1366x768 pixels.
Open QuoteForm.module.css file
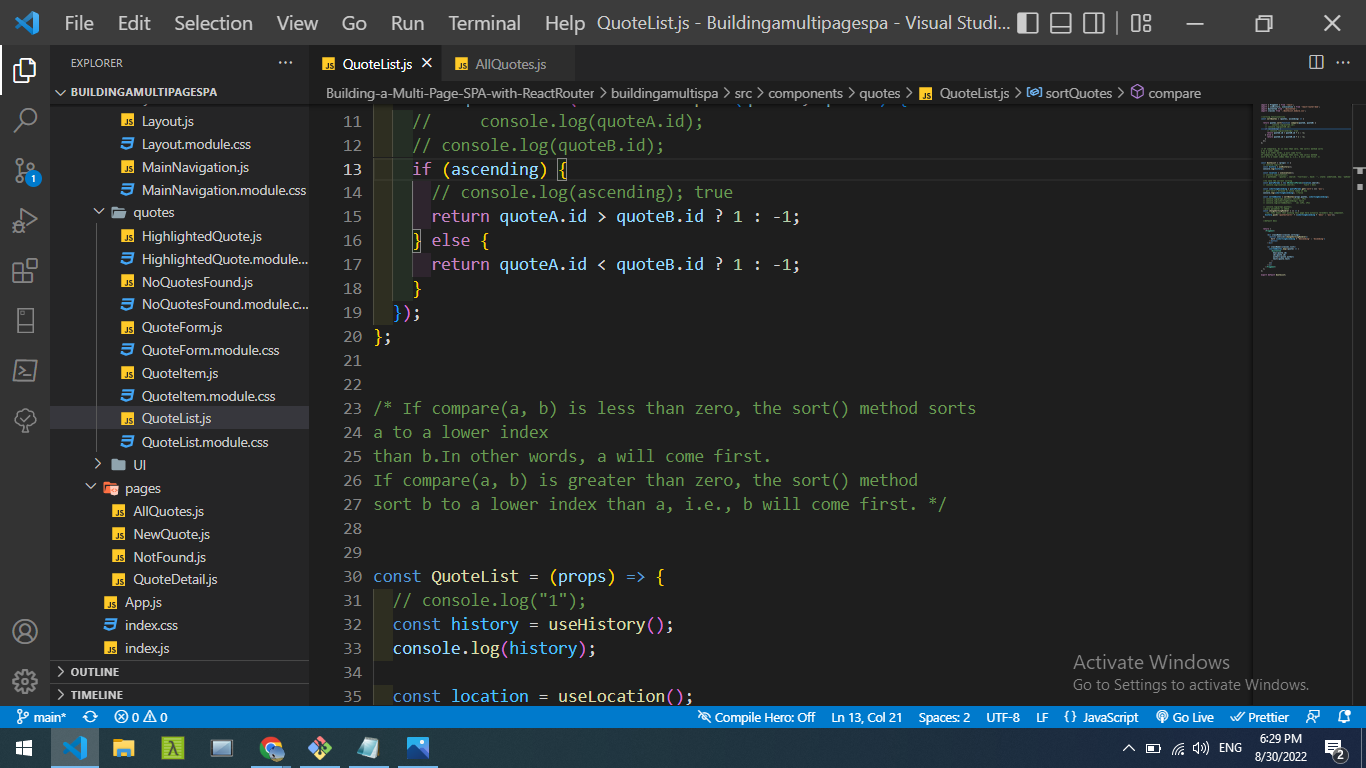210,351
